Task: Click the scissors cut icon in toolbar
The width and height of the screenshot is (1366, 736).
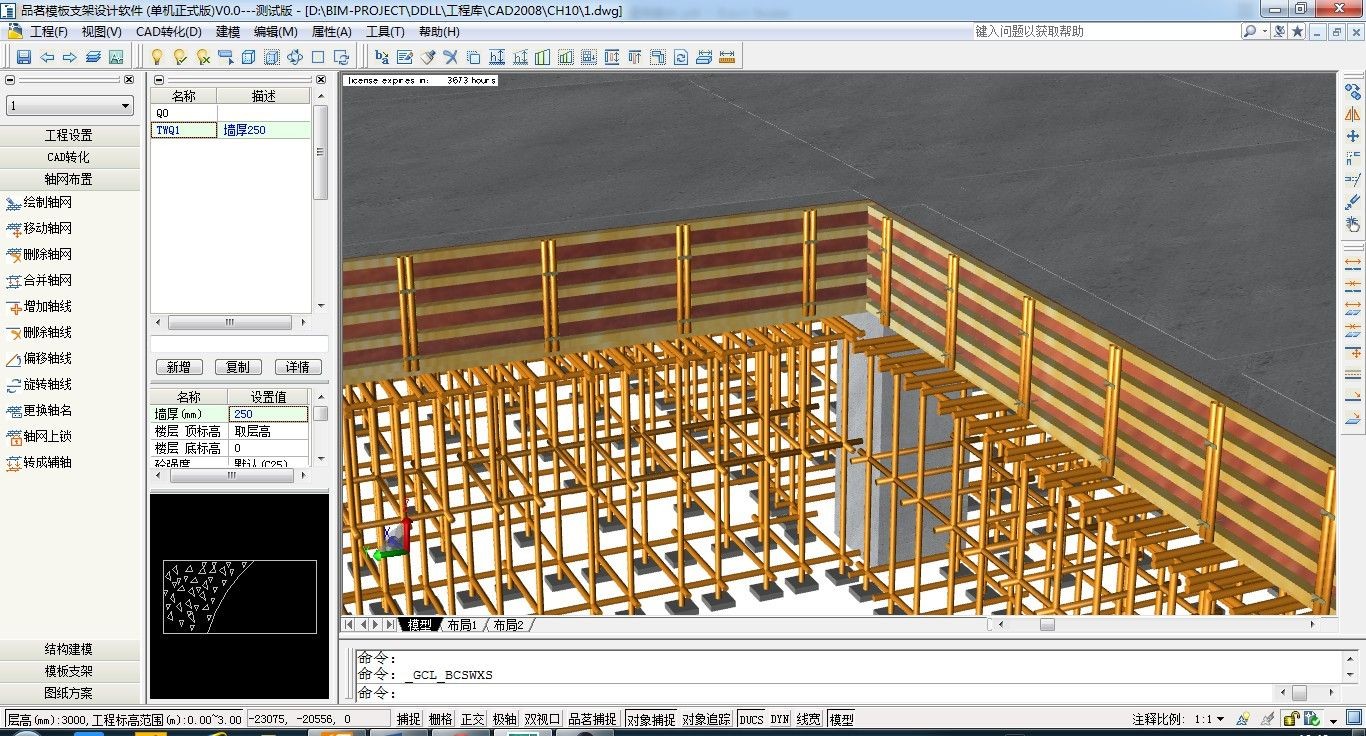Action: (x=451, y=57)
